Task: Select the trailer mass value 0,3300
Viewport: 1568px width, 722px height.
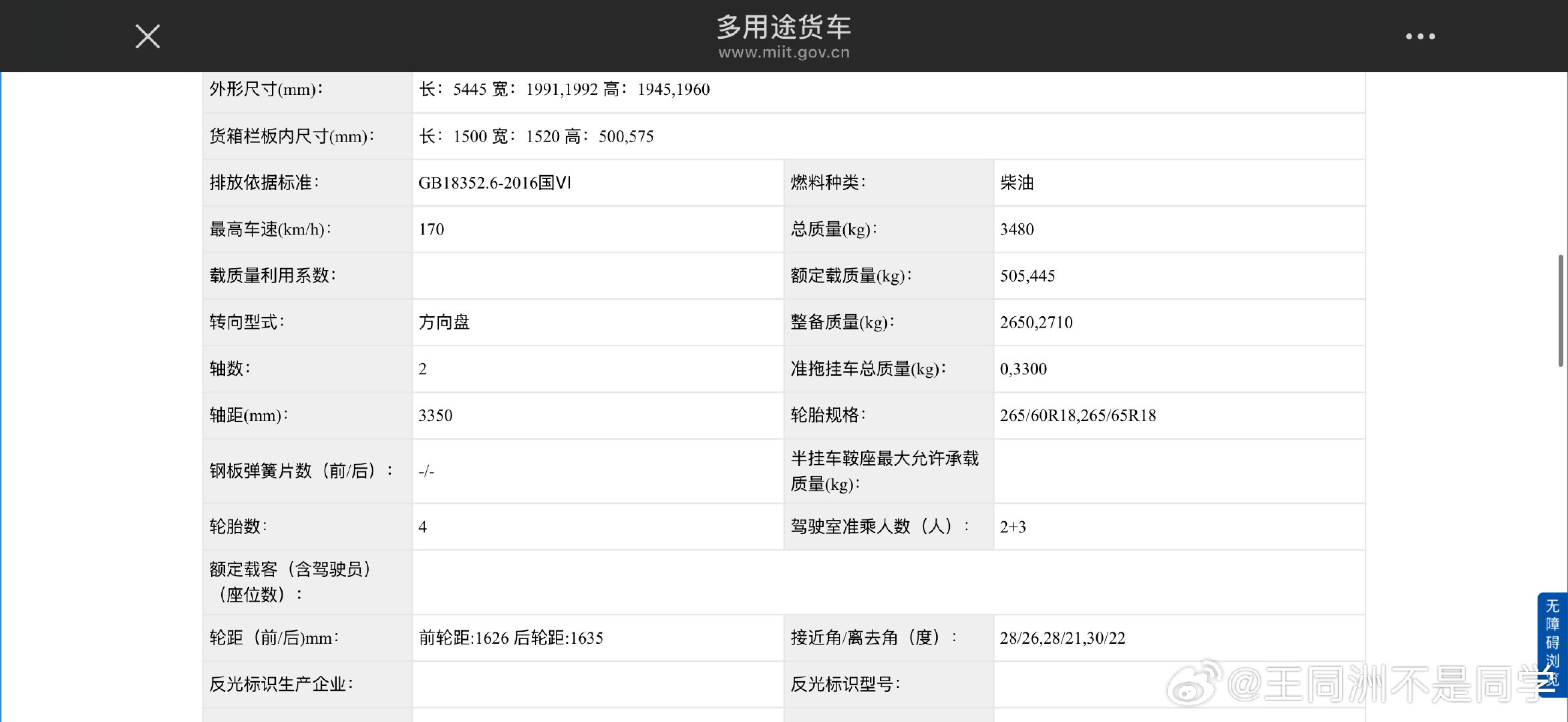Action: click(1023, 369)
